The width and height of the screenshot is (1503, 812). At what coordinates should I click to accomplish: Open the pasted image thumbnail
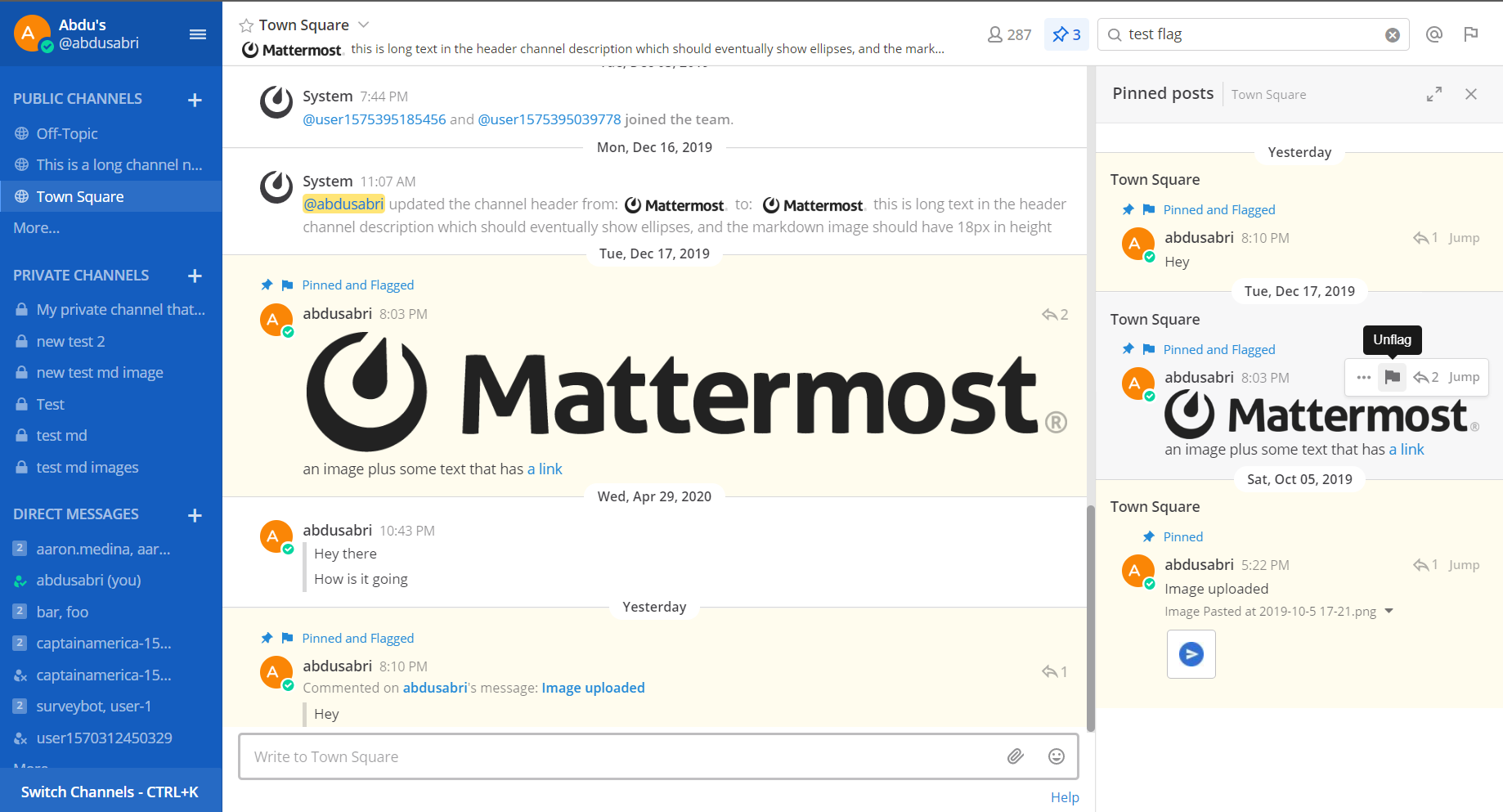pos(1191,654)
